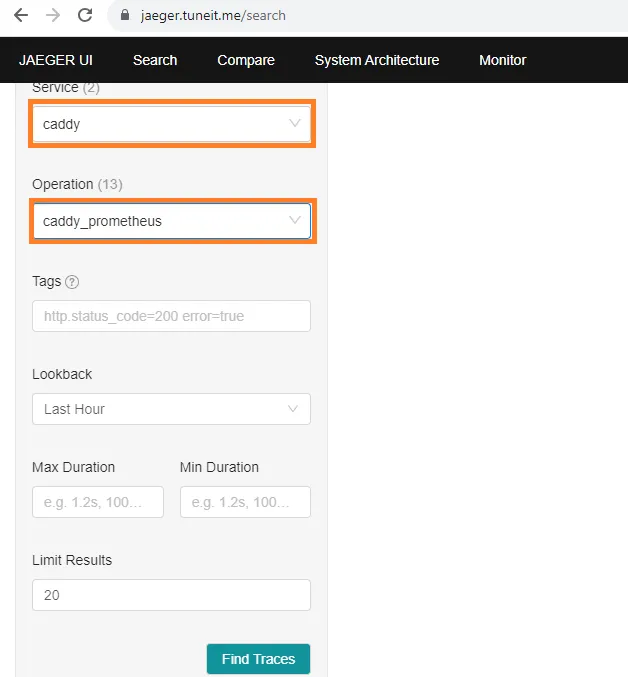Click the Lookback label text
Image resolution: width=628 pixels, height=677 pixels.
point(62,374)
